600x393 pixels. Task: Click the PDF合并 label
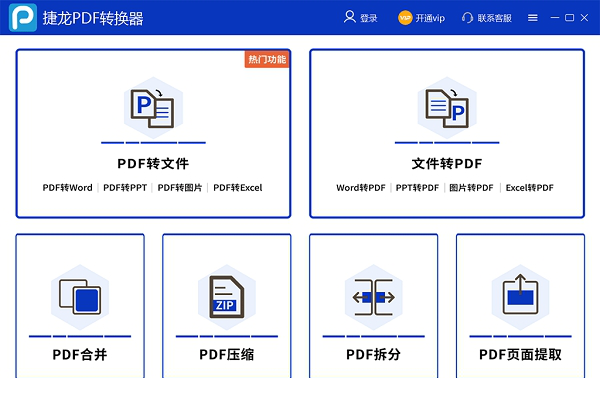(80, 355)
